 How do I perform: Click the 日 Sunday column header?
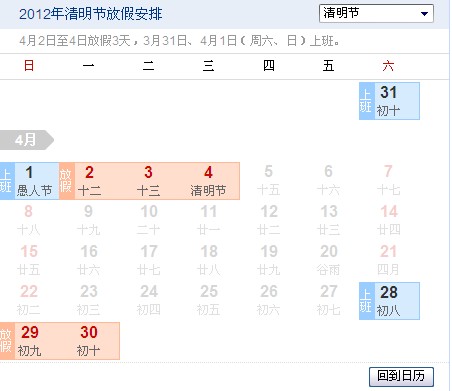(29, 66)
